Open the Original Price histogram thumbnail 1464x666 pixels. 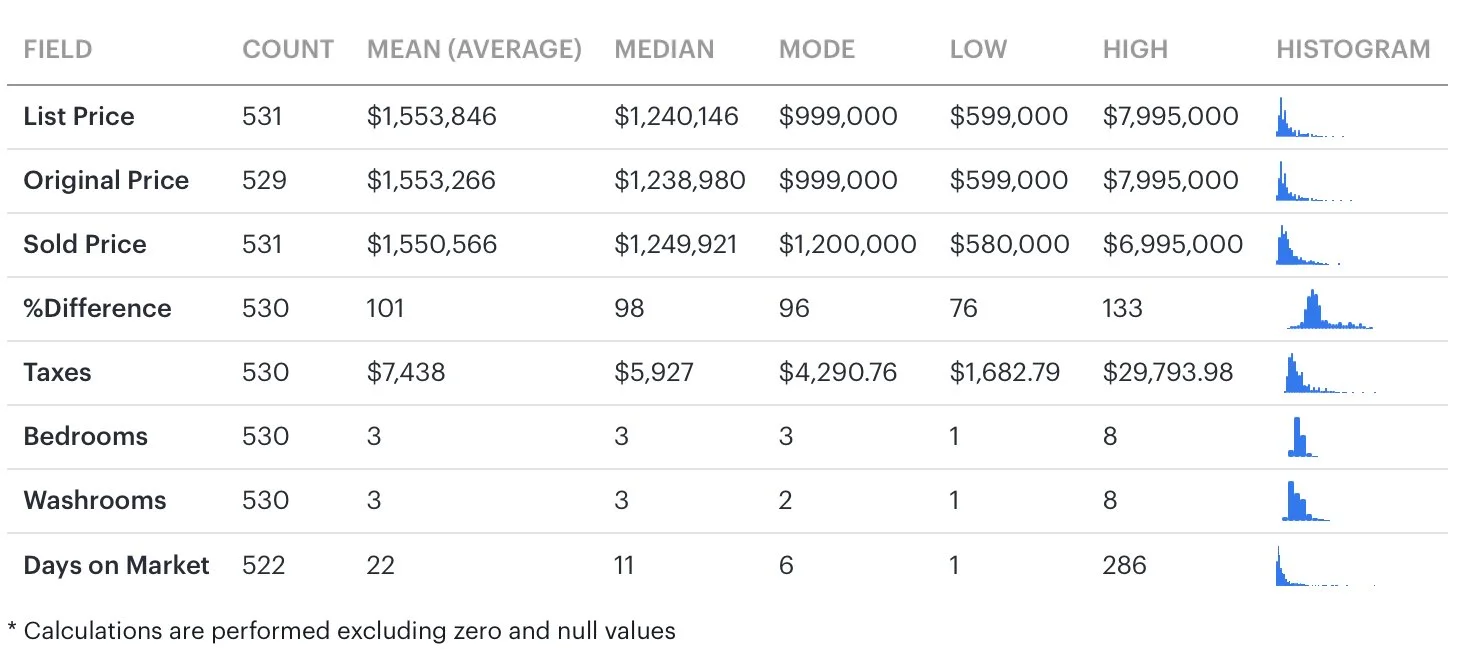pyautogui.click(x=1314, y=181)
